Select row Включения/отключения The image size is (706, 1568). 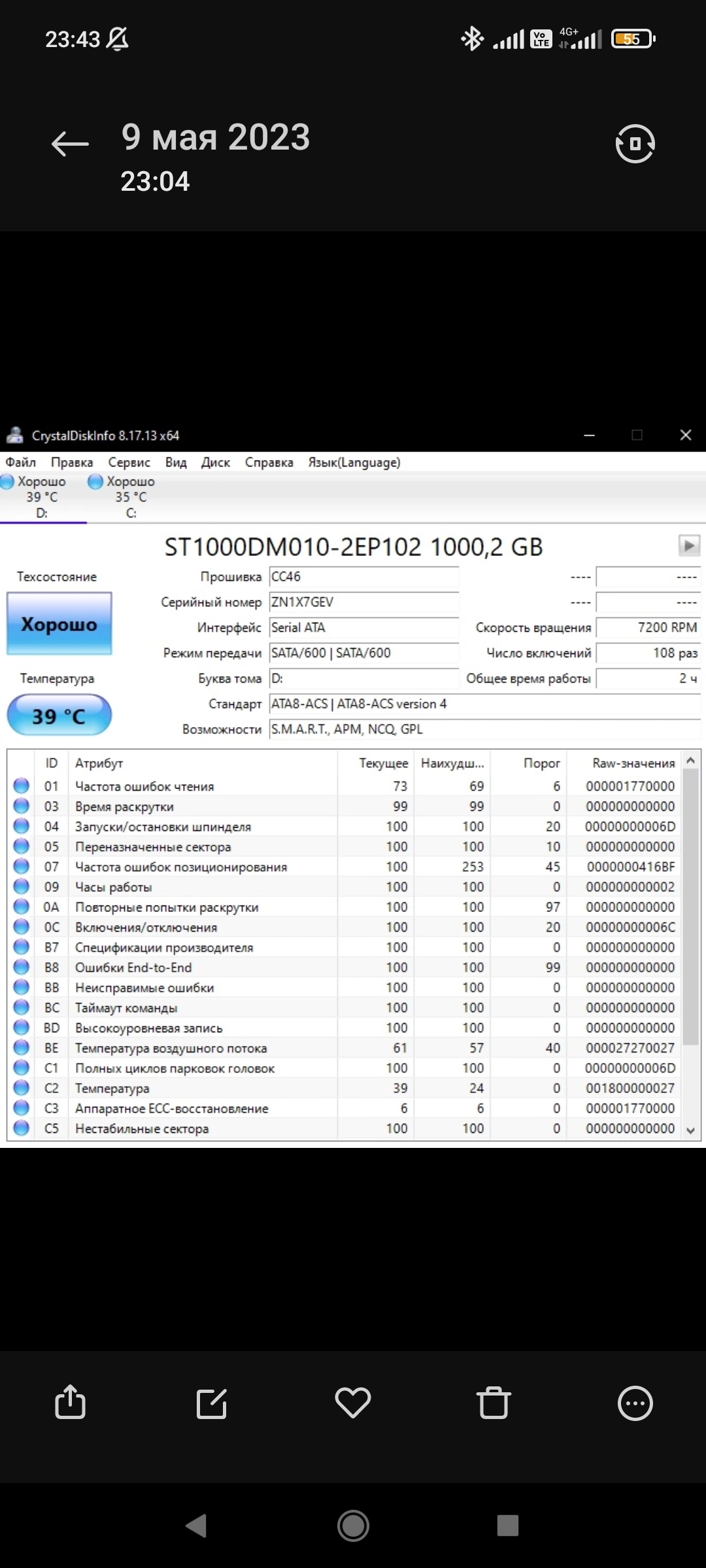pyautogui.click(x=345, y=927)
